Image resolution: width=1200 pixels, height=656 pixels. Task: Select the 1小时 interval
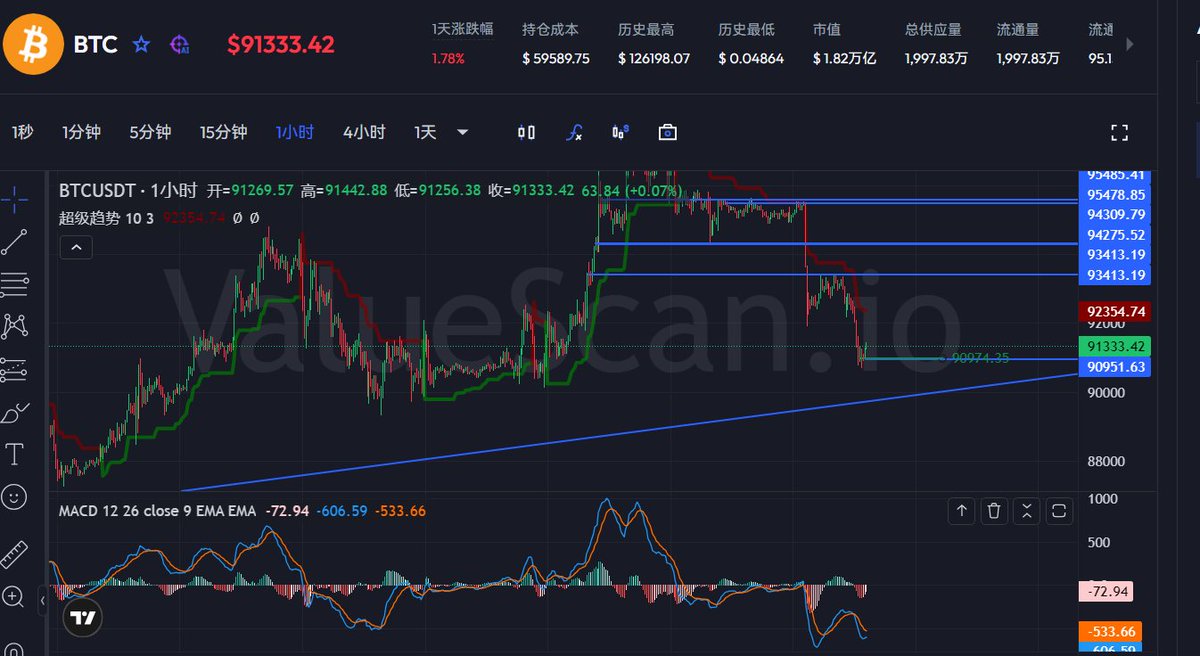(295, 132)
